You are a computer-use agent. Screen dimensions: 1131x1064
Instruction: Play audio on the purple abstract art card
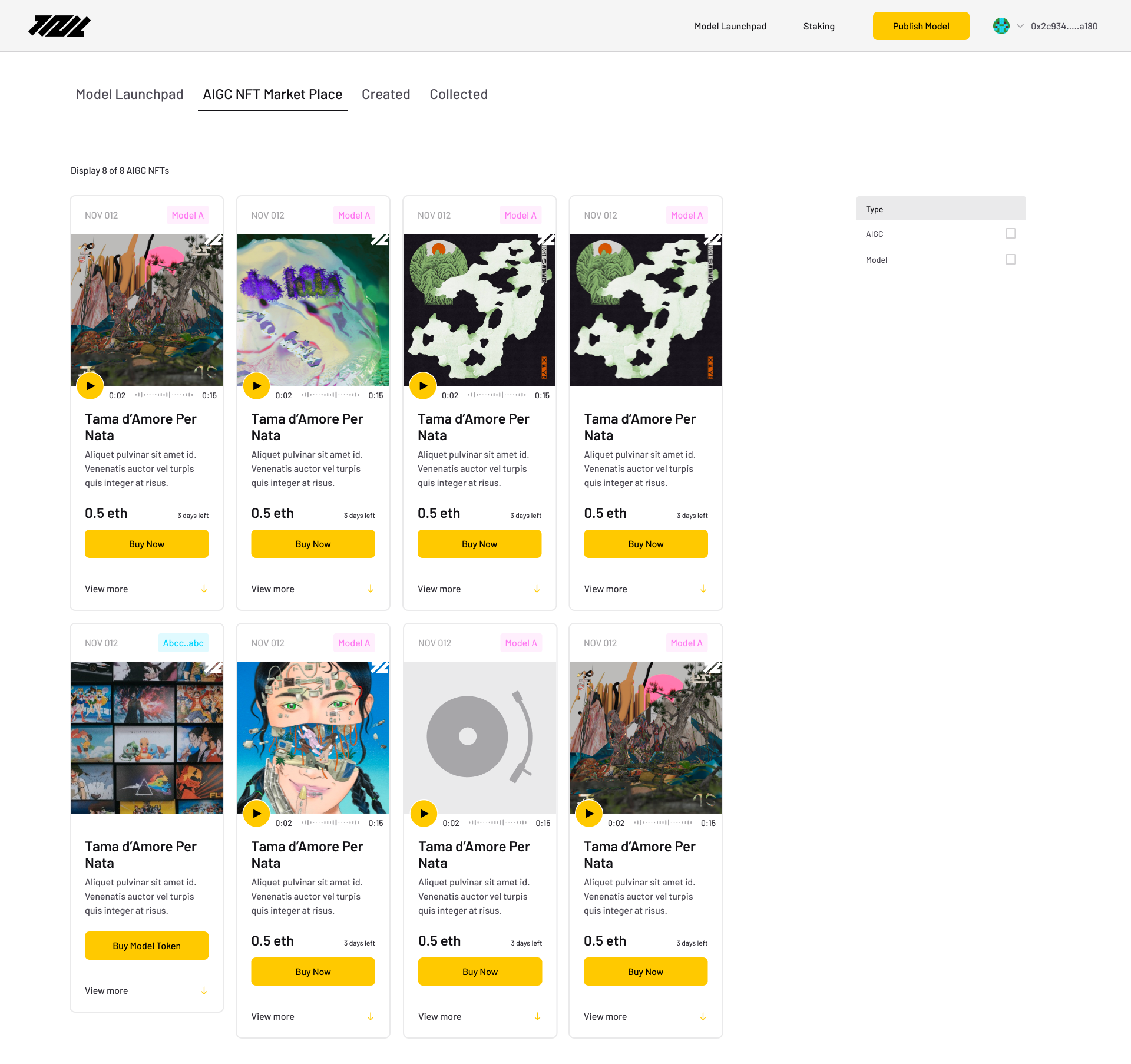click(257, 386)
